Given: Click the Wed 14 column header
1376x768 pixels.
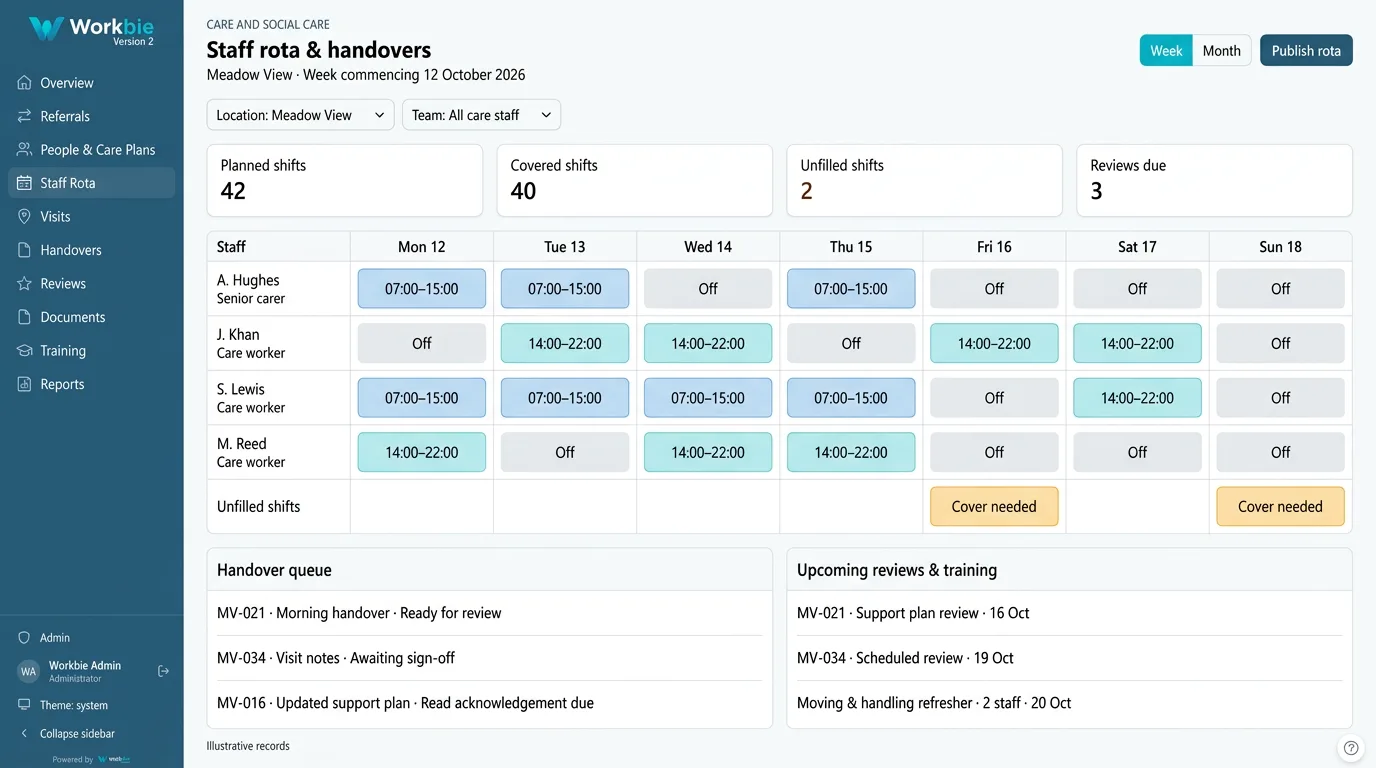Looking at the screenshot, I should 708,247.
